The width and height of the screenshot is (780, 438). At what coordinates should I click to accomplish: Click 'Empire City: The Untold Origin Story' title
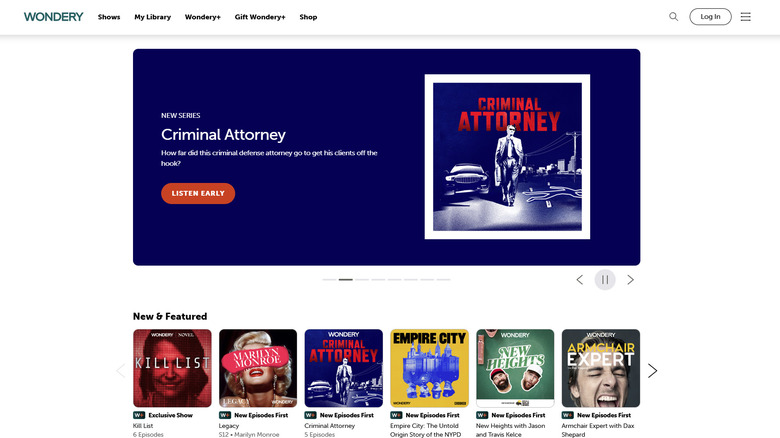click(x=425, y=430)
